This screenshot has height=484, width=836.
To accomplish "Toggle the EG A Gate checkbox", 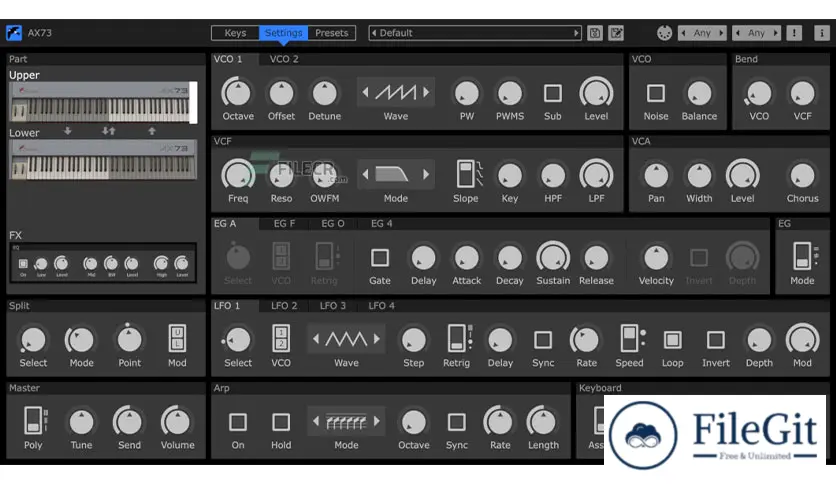I will point(380,258).
